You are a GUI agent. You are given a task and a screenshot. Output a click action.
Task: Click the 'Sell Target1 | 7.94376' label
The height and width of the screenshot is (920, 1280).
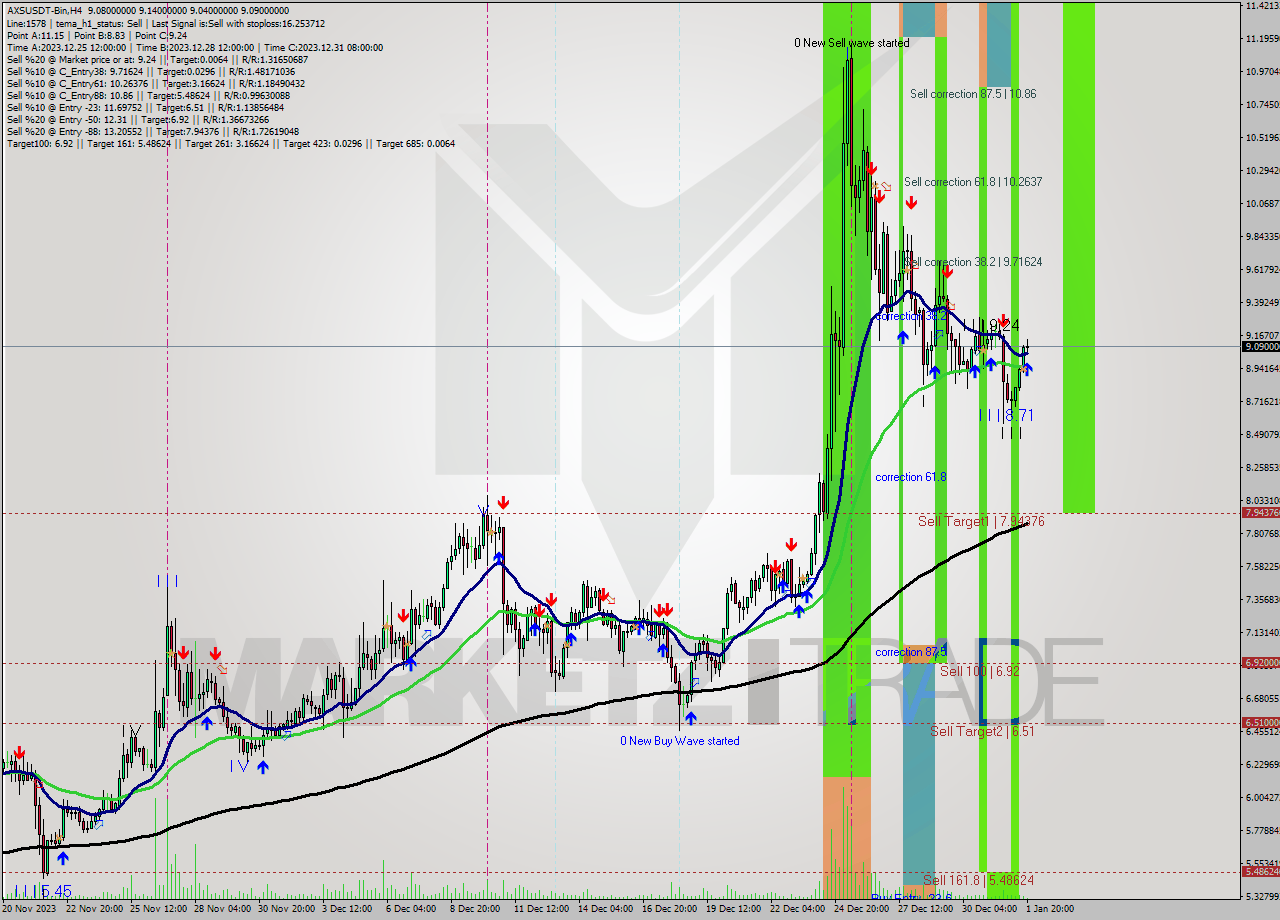tap(981, 521)
